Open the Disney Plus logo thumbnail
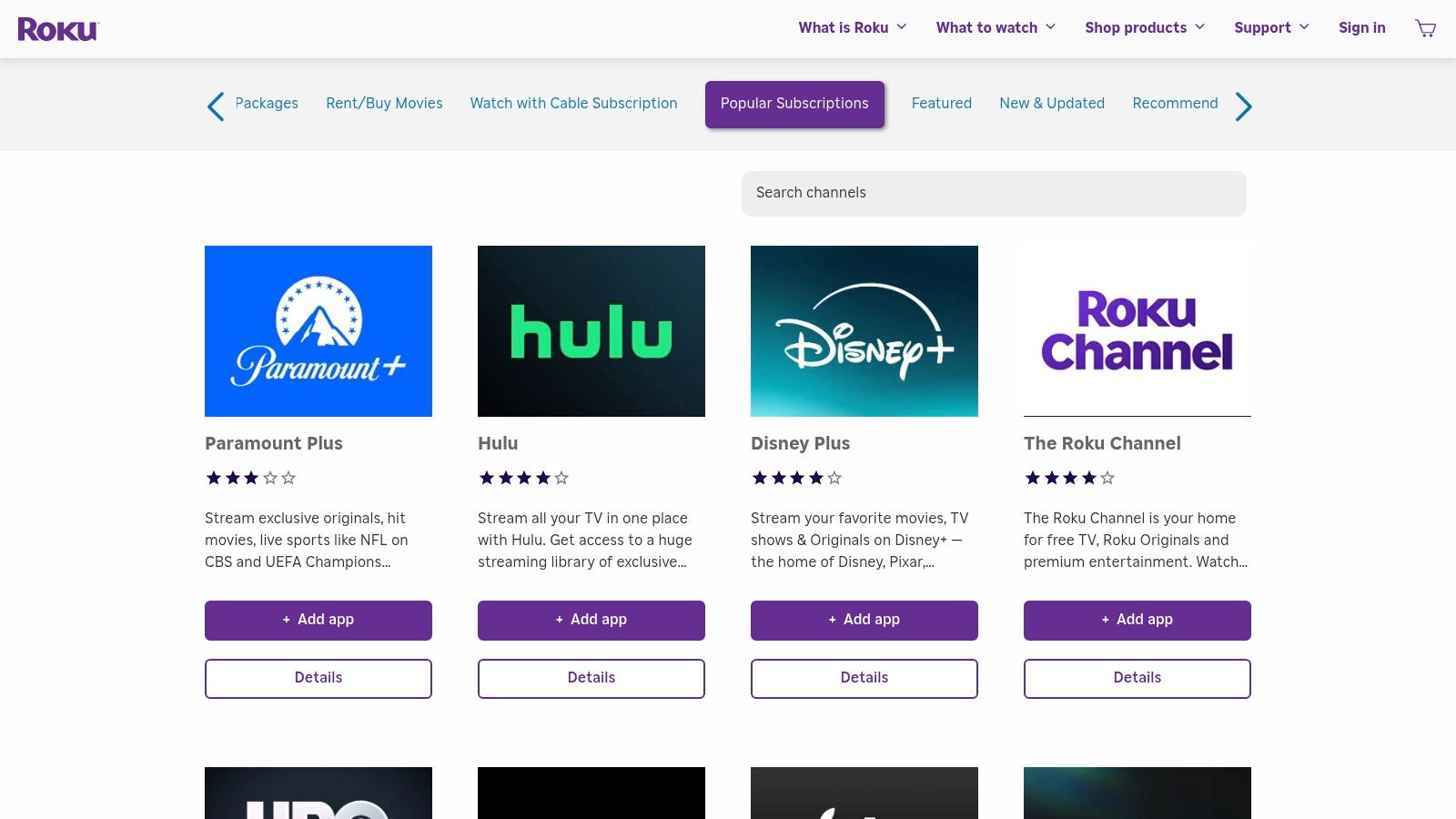Screen dimensions: 1456x819 tap(864, 331)
